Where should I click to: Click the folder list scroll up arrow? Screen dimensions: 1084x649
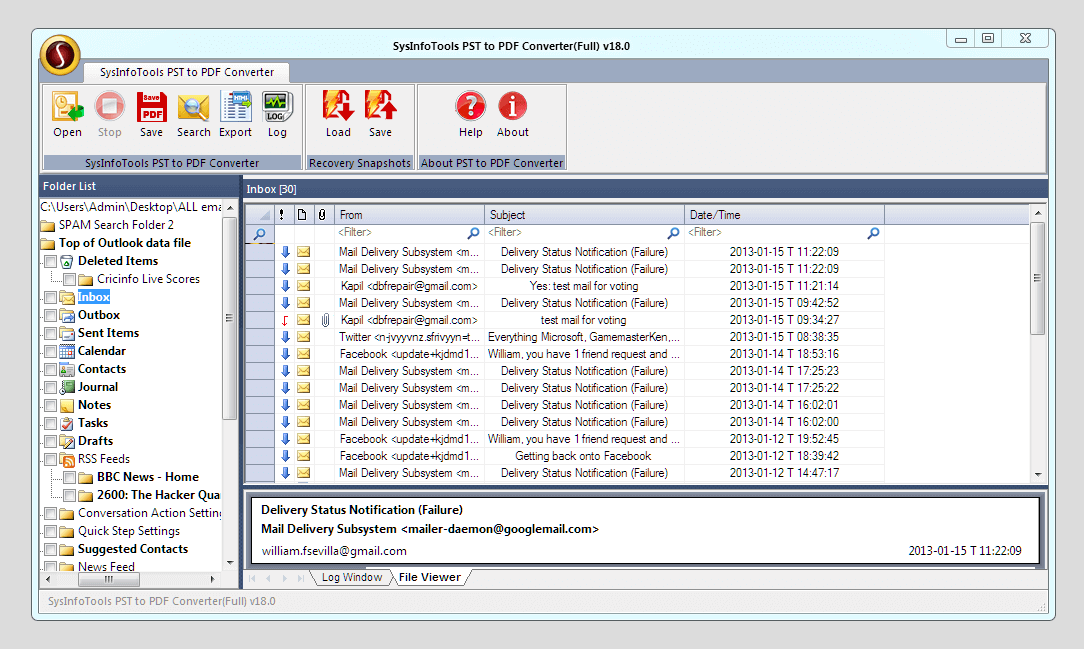tap(230, 207)
